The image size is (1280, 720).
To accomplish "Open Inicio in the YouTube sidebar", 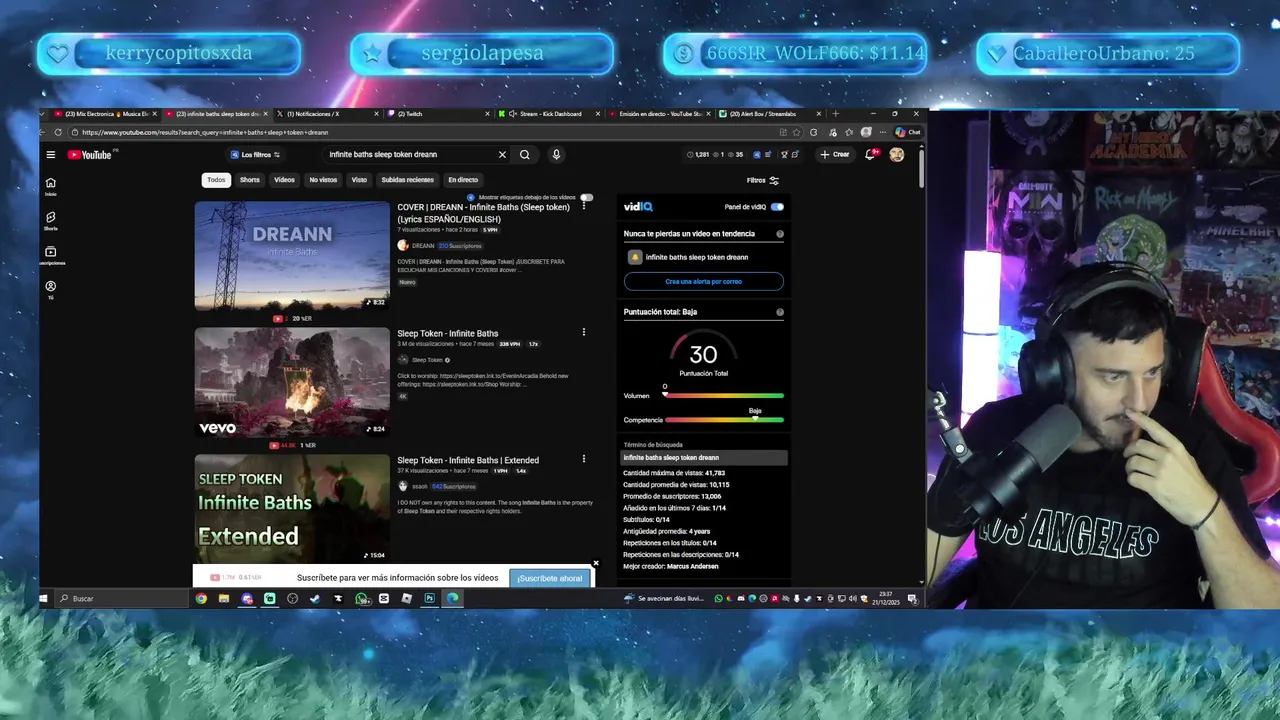I will pos(50,185).
